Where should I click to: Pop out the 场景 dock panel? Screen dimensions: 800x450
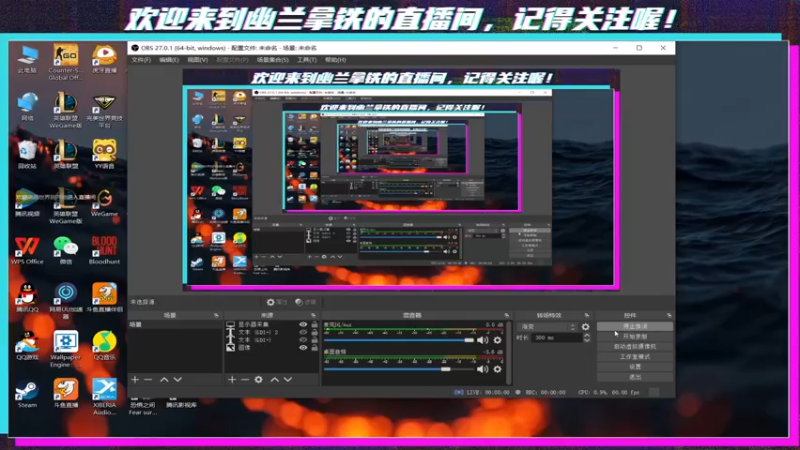click(x=216, y=315)
